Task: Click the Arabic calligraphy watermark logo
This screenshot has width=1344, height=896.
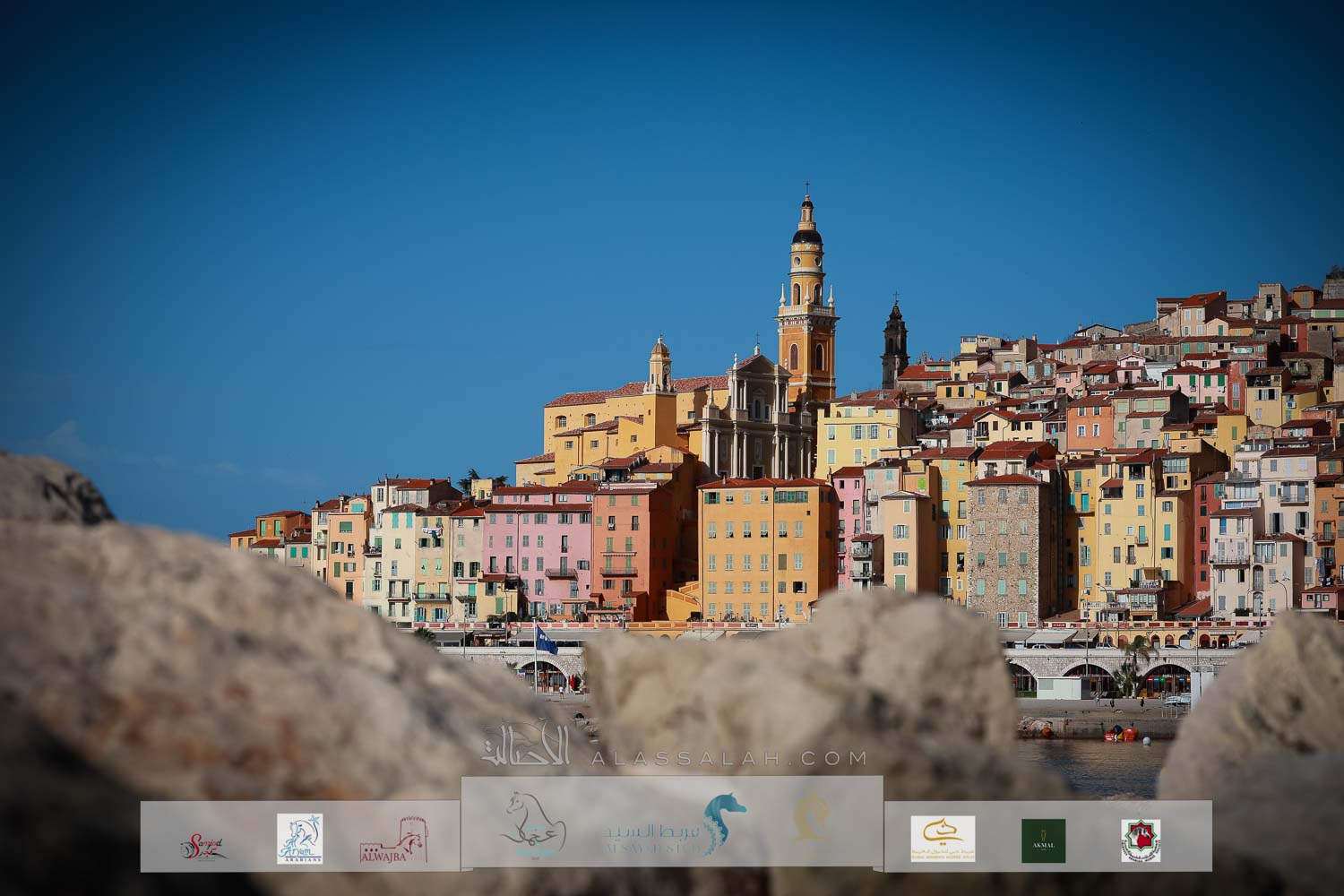Action: coord(527,745)
